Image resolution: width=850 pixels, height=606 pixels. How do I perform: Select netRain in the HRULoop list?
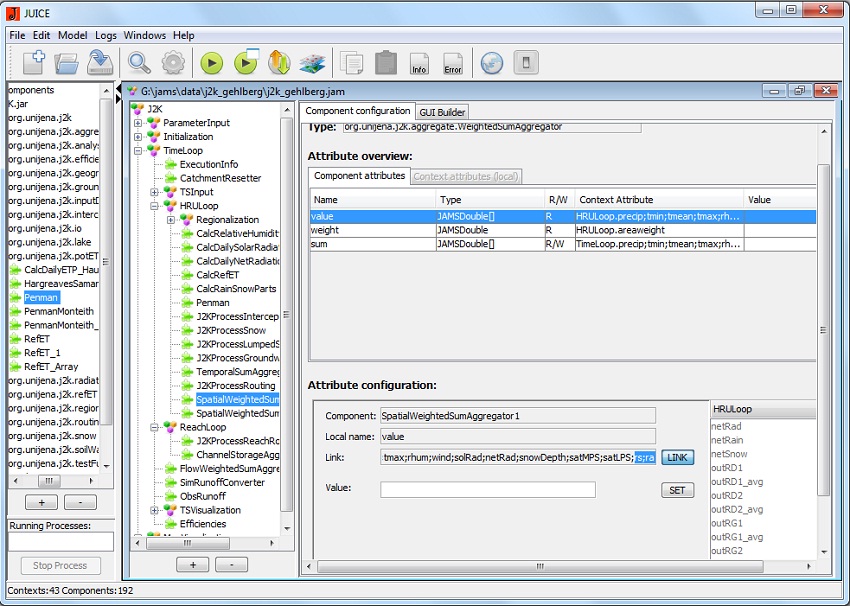[x=727, y=440]
